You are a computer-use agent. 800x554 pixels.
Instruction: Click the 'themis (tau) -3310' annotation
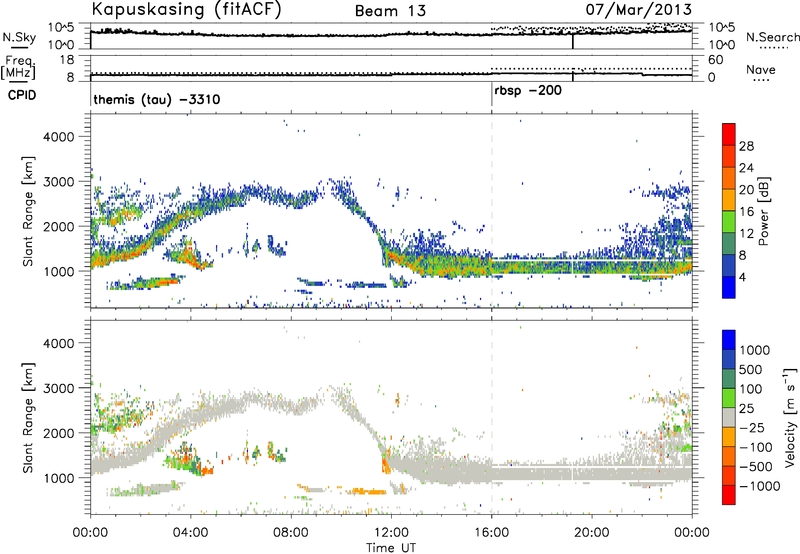[x=157, y=99]
